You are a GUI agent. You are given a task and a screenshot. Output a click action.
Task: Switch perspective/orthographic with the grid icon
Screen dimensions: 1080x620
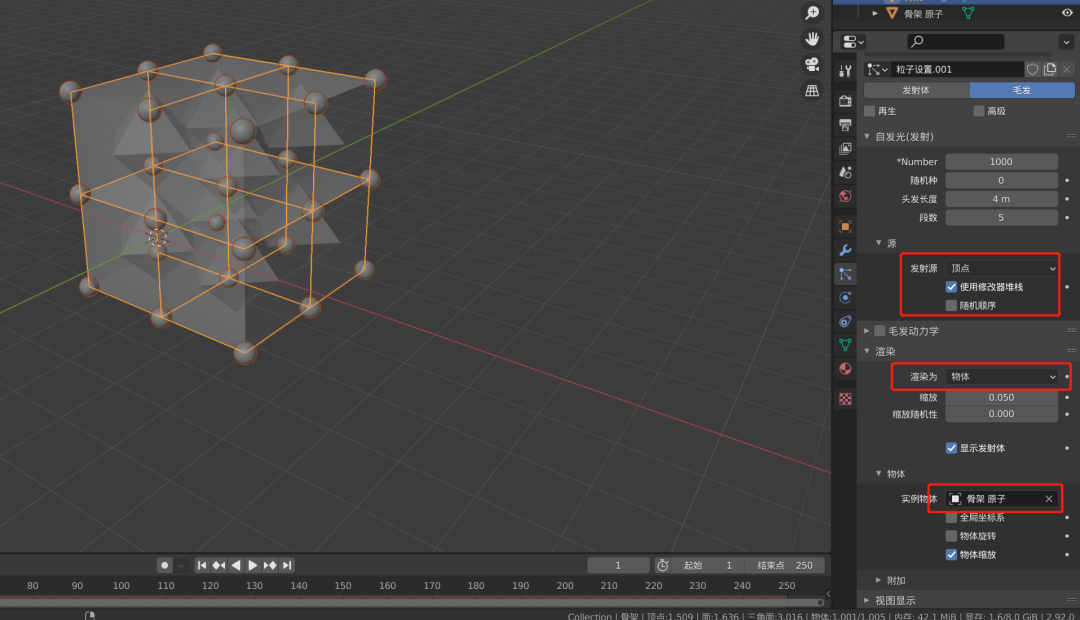pos(813,90)
